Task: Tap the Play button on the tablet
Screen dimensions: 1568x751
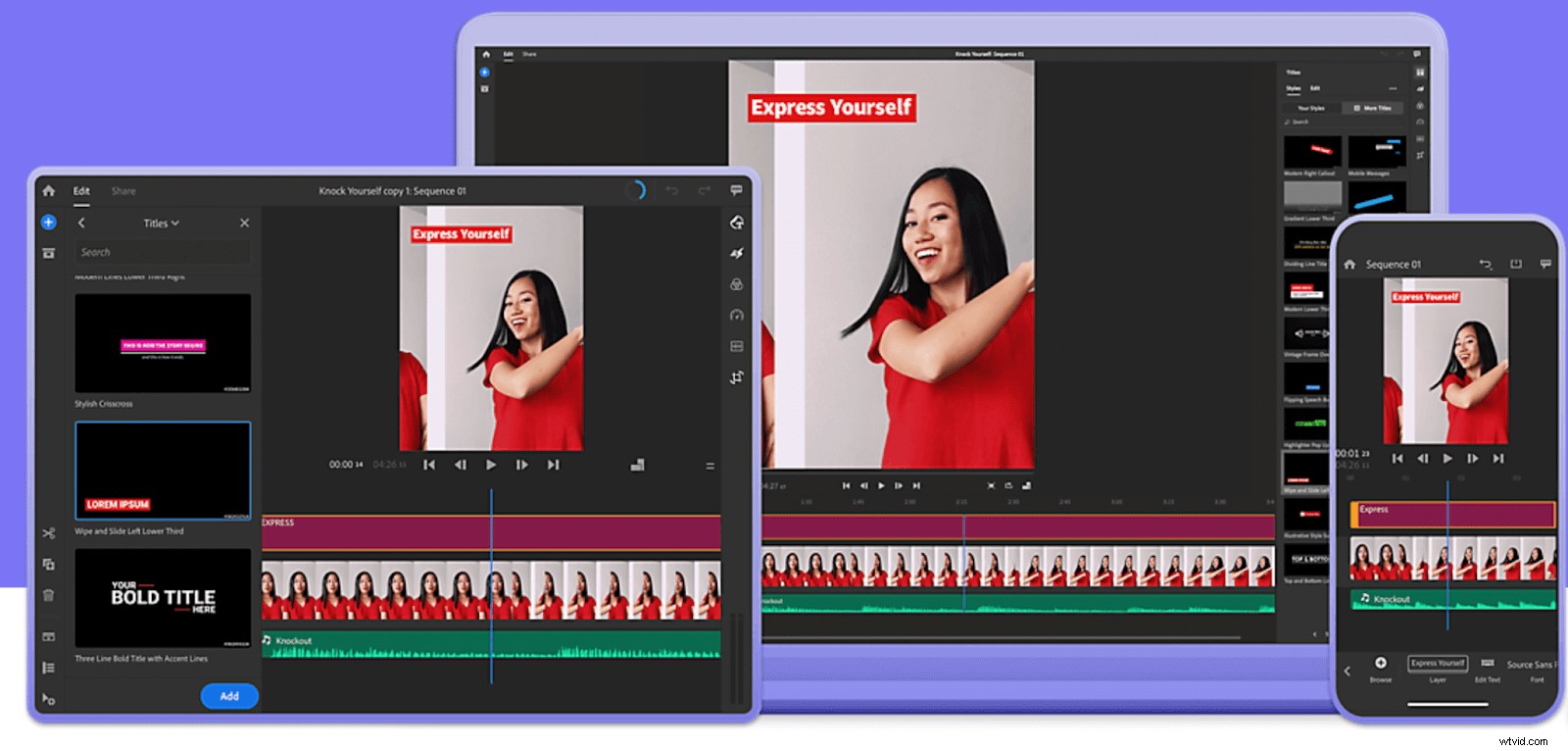Action: (491, 465)
